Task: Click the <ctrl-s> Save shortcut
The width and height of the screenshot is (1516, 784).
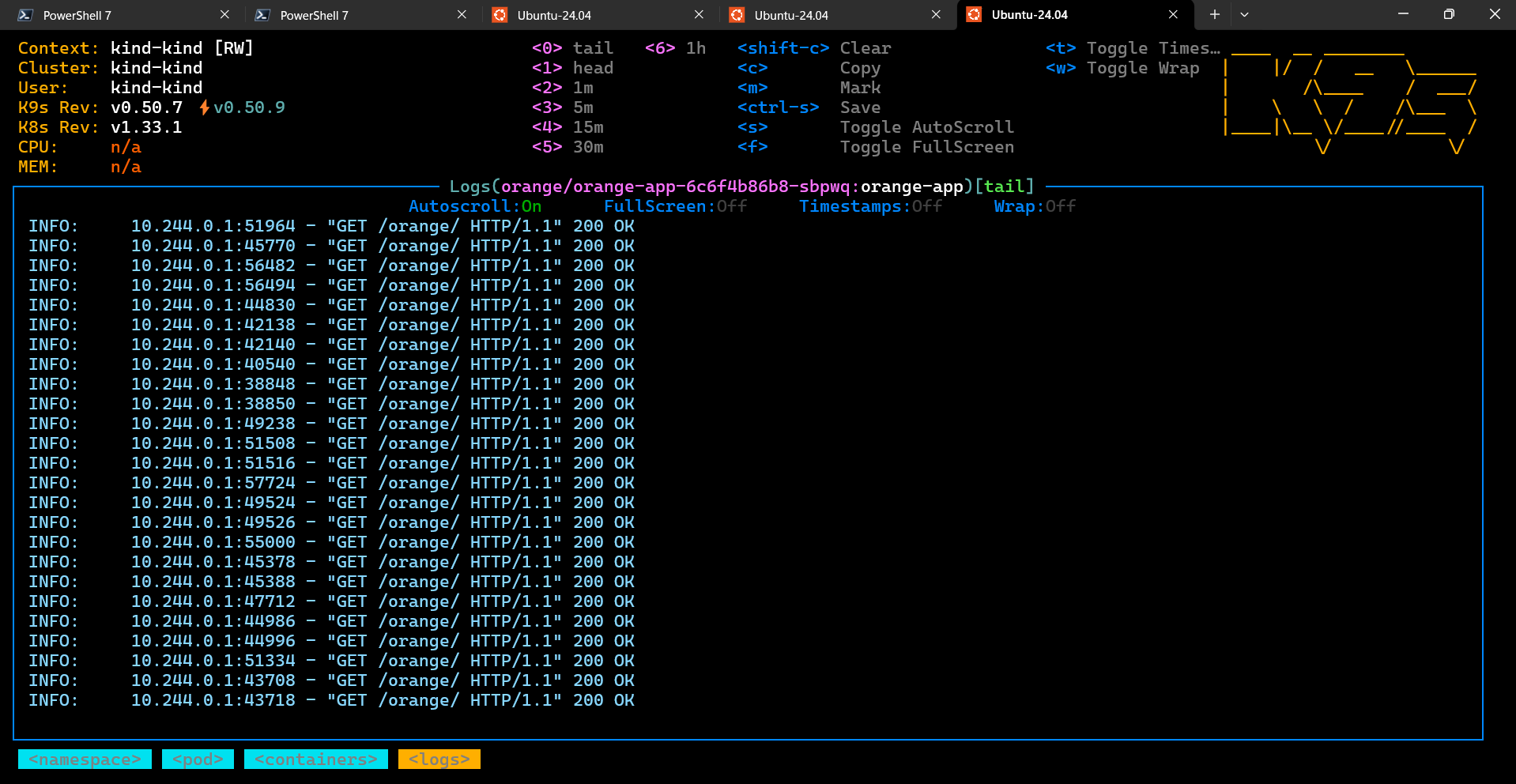Action: pos(809,107)
